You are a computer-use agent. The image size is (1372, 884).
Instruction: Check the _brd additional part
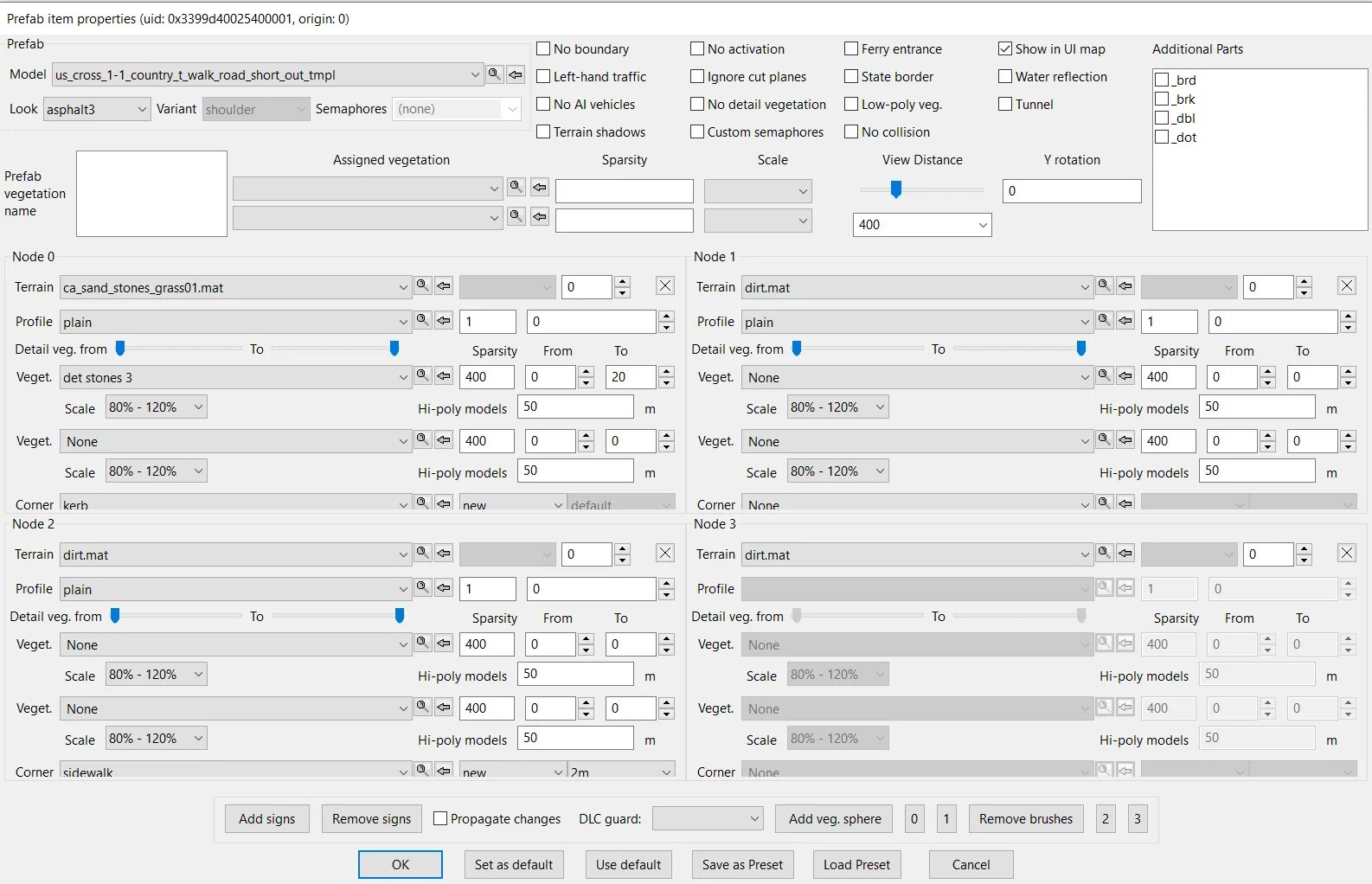click(x=1163, y=80)
